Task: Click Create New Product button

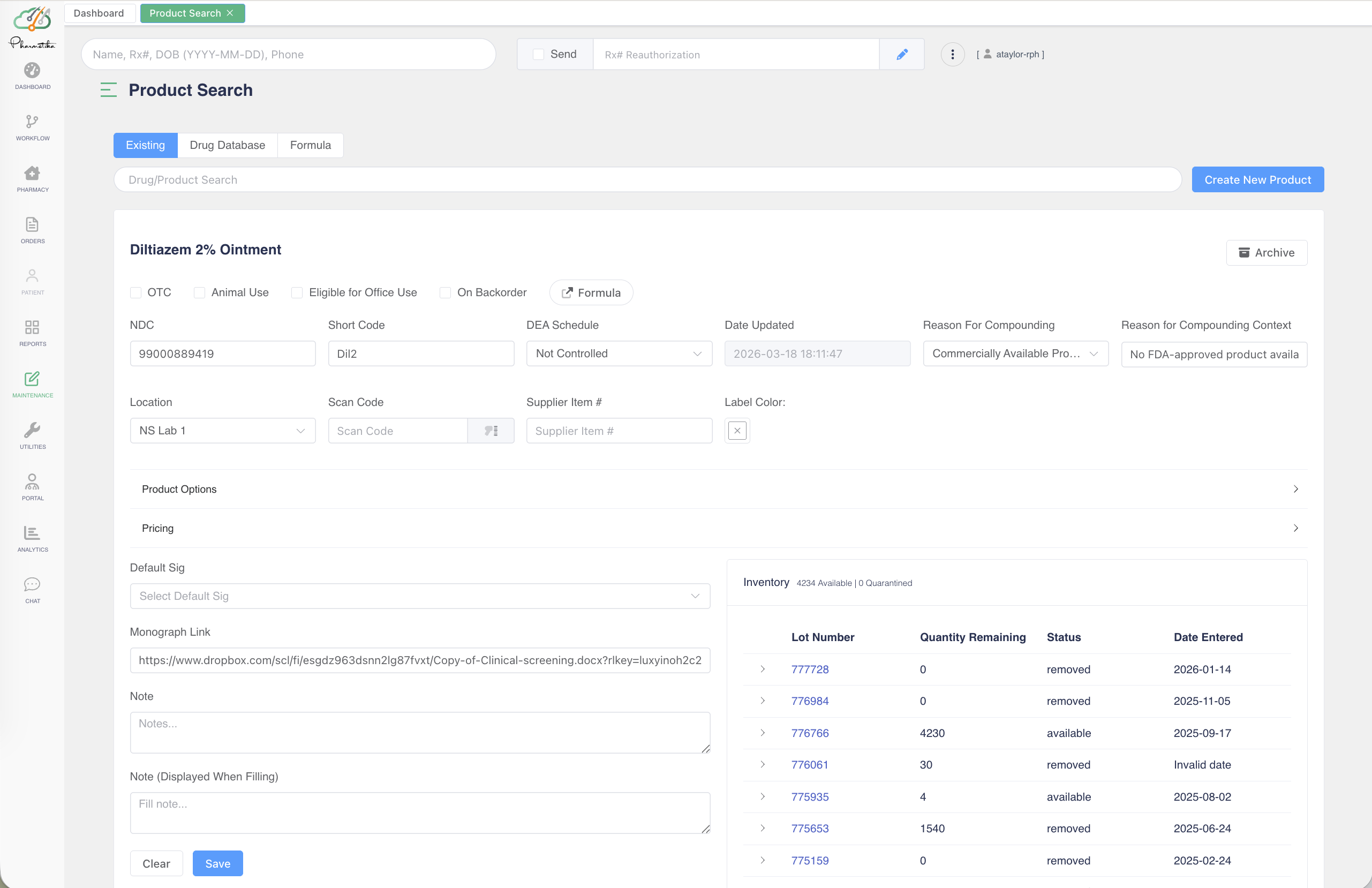Action: (x=1258, y=180)
